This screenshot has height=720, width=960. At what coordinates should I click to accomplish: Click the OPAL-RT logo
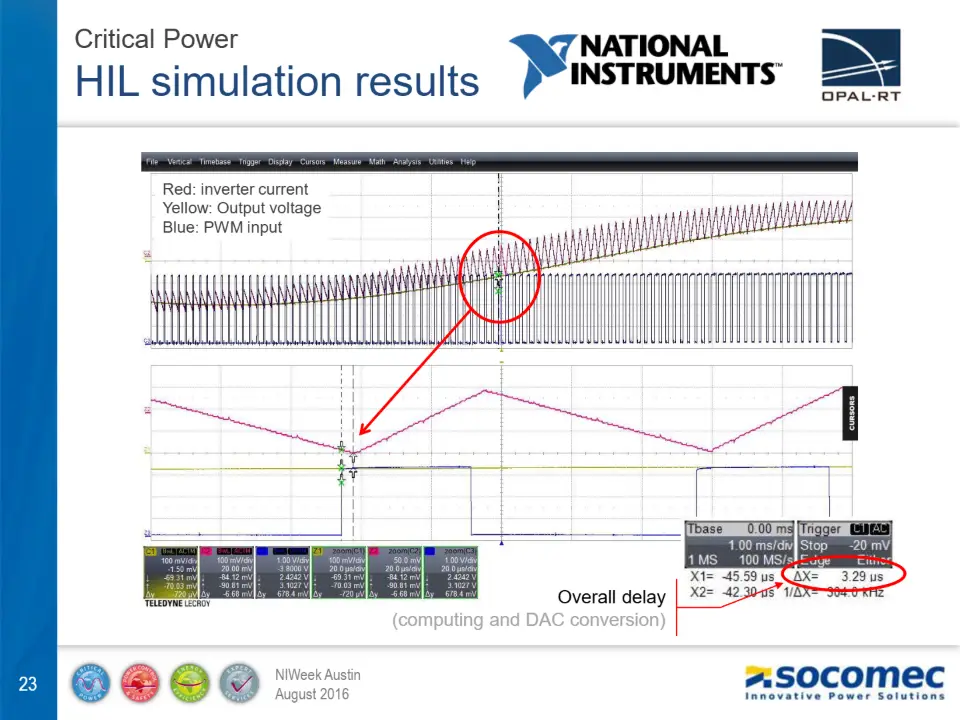(861, 65)
